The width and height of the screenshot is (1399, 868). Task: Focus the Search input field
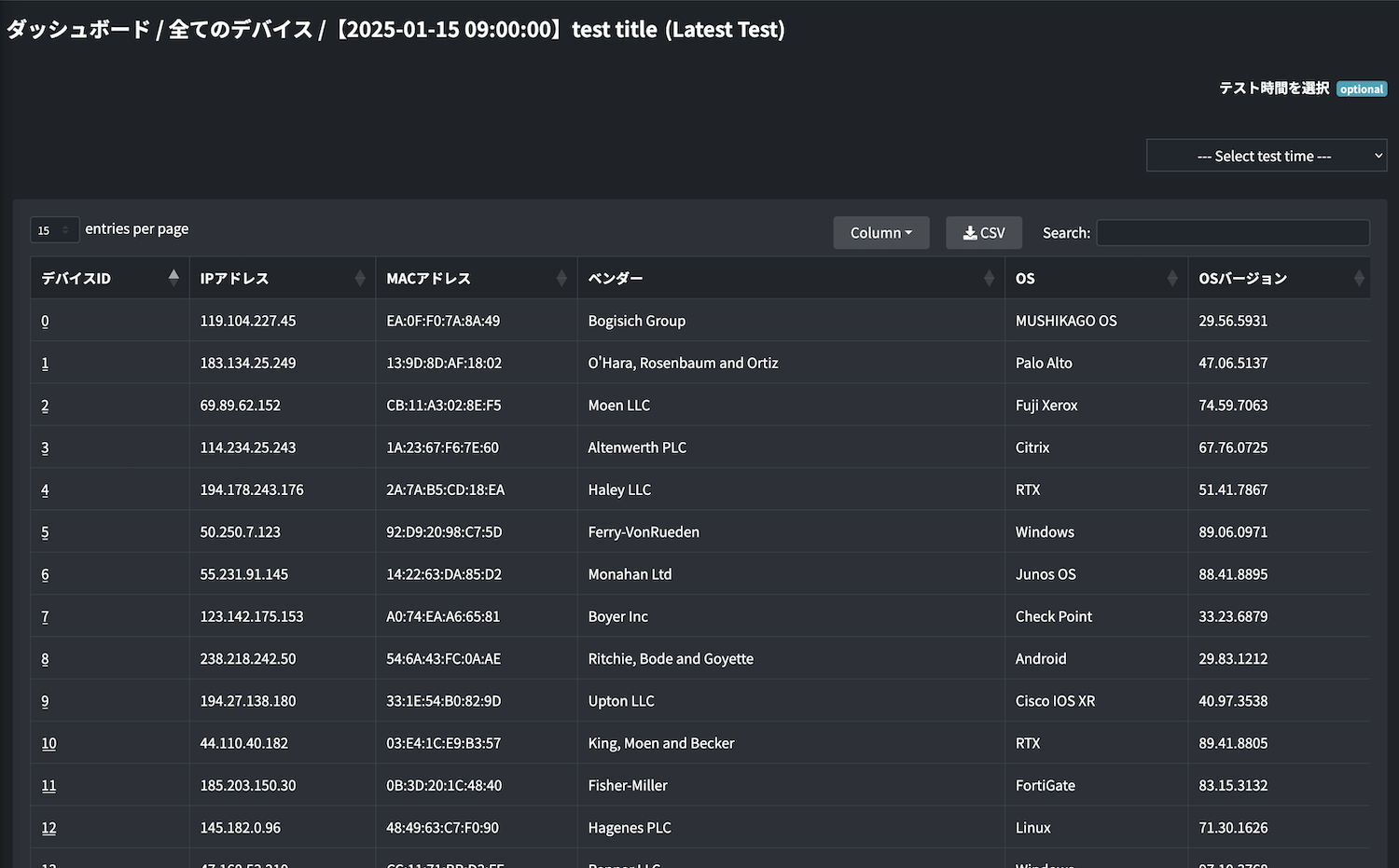1232,233
